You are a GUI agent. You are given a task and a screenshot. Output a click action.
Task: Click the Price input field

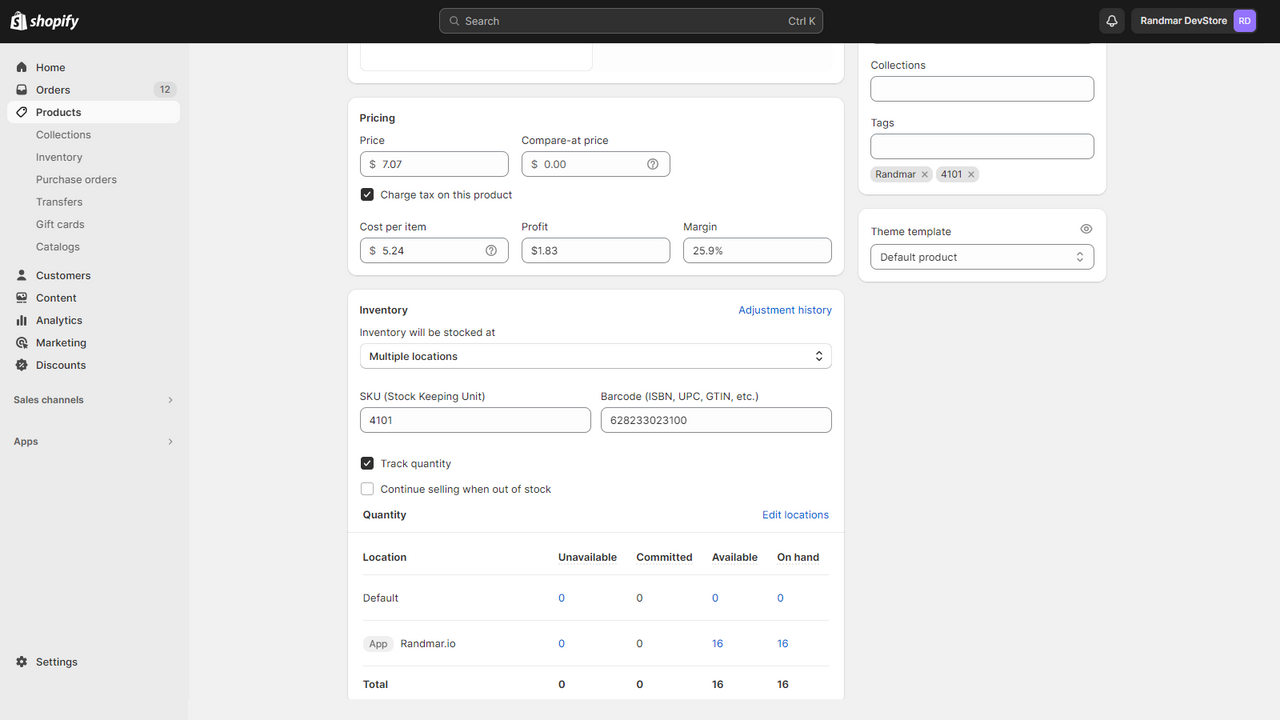click(434, 164)
